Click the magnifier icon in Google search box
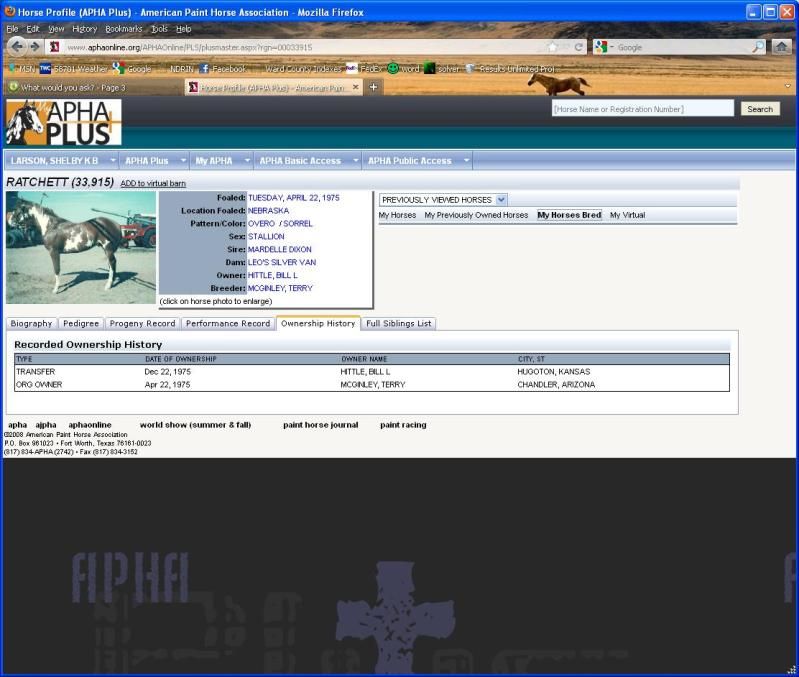The width and height of the screenshot is (799, 677). (758, 47)
